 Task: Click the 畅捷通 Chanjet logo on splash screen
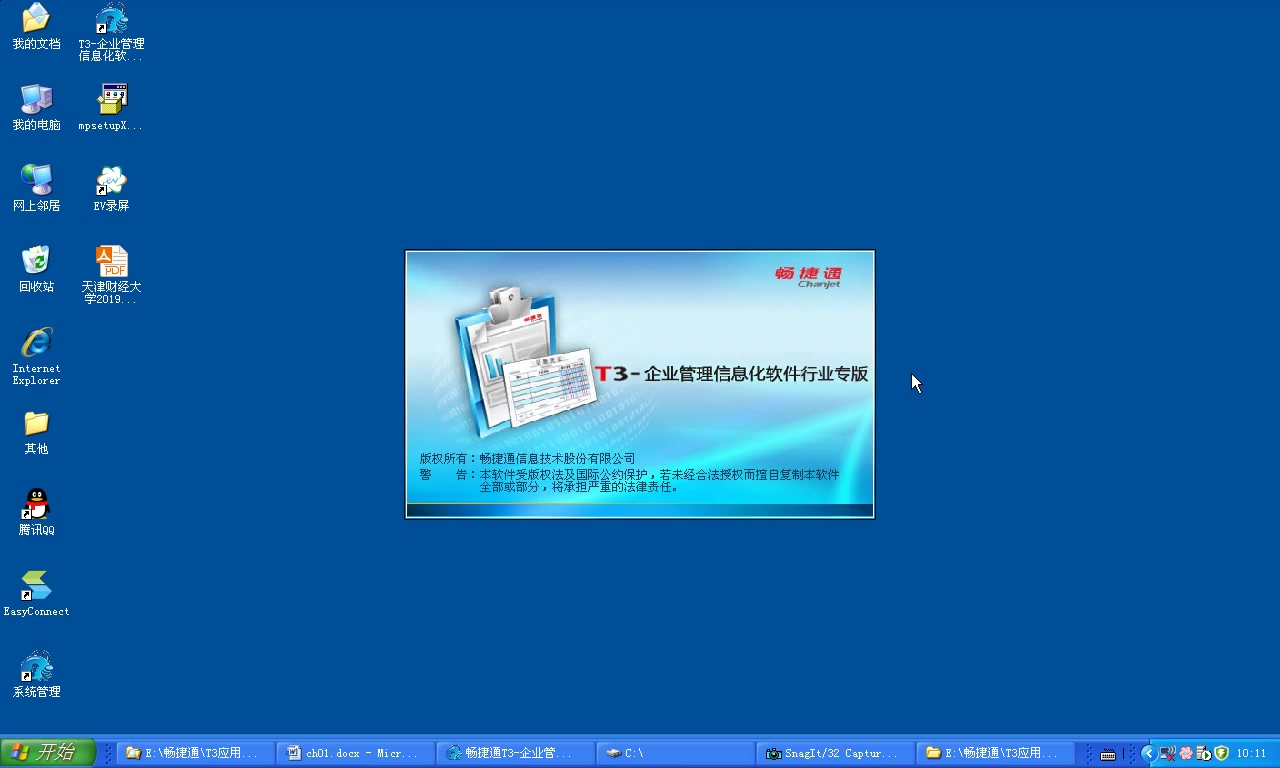click(808, 276)
